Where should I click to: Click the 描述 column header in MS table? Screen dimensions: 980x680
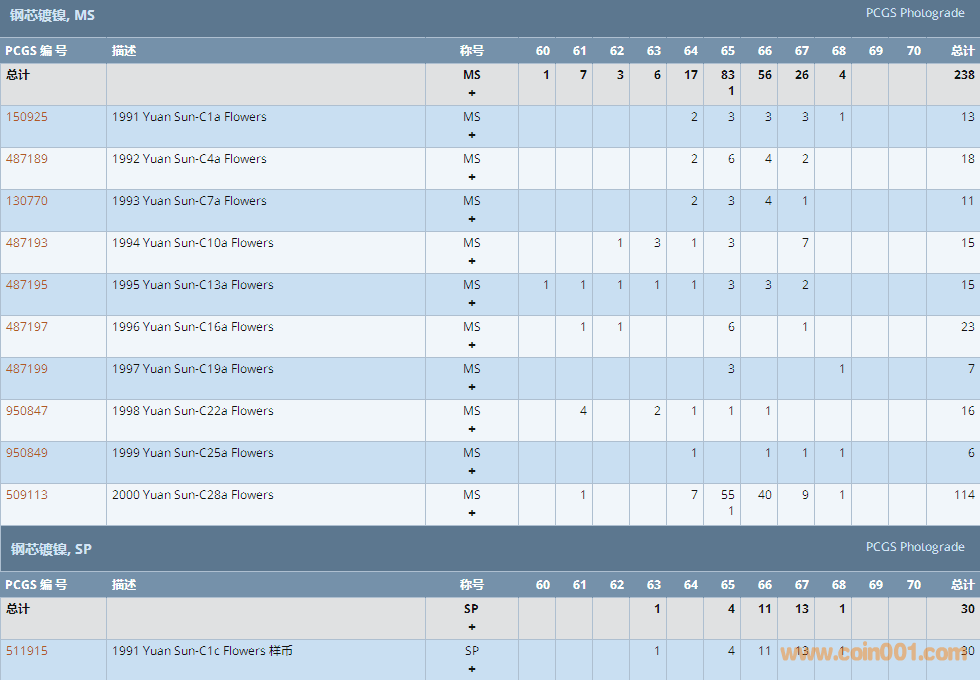click(x=124, y=51)
